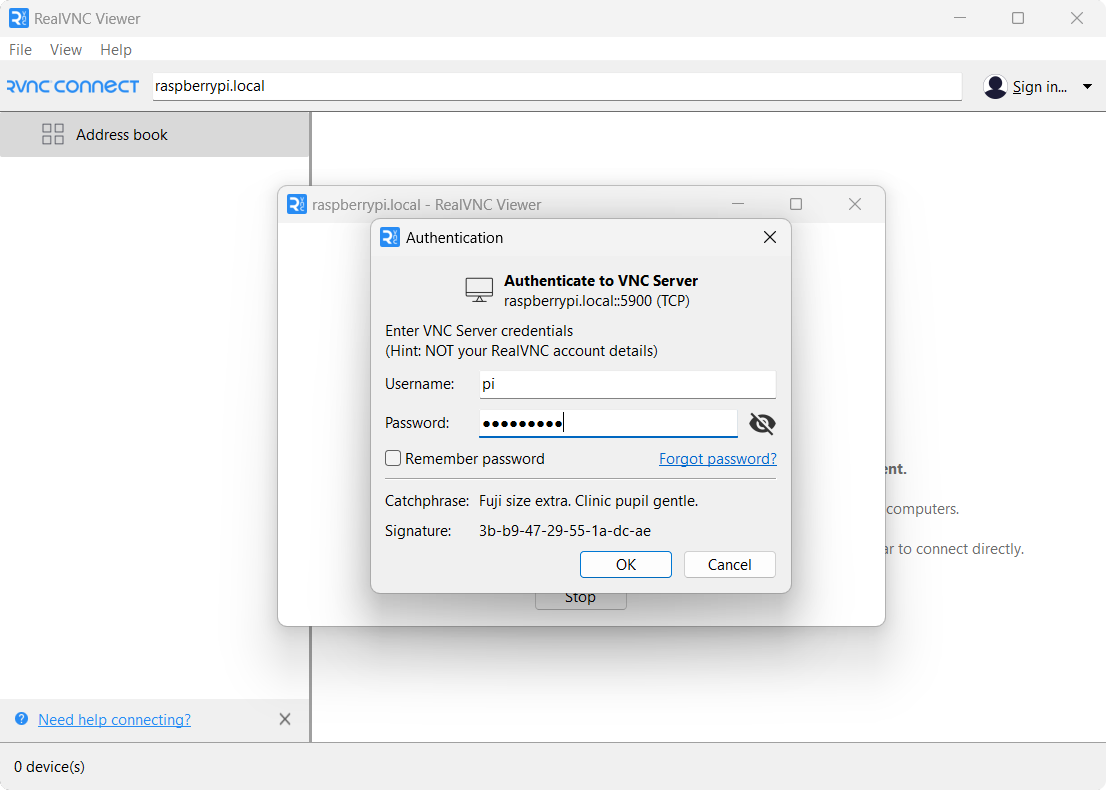The height and width of the screenshot is (790, 1106).
Task: Cancel the authentication dialog
Action: pyautogui.click(x=729, y=564)
